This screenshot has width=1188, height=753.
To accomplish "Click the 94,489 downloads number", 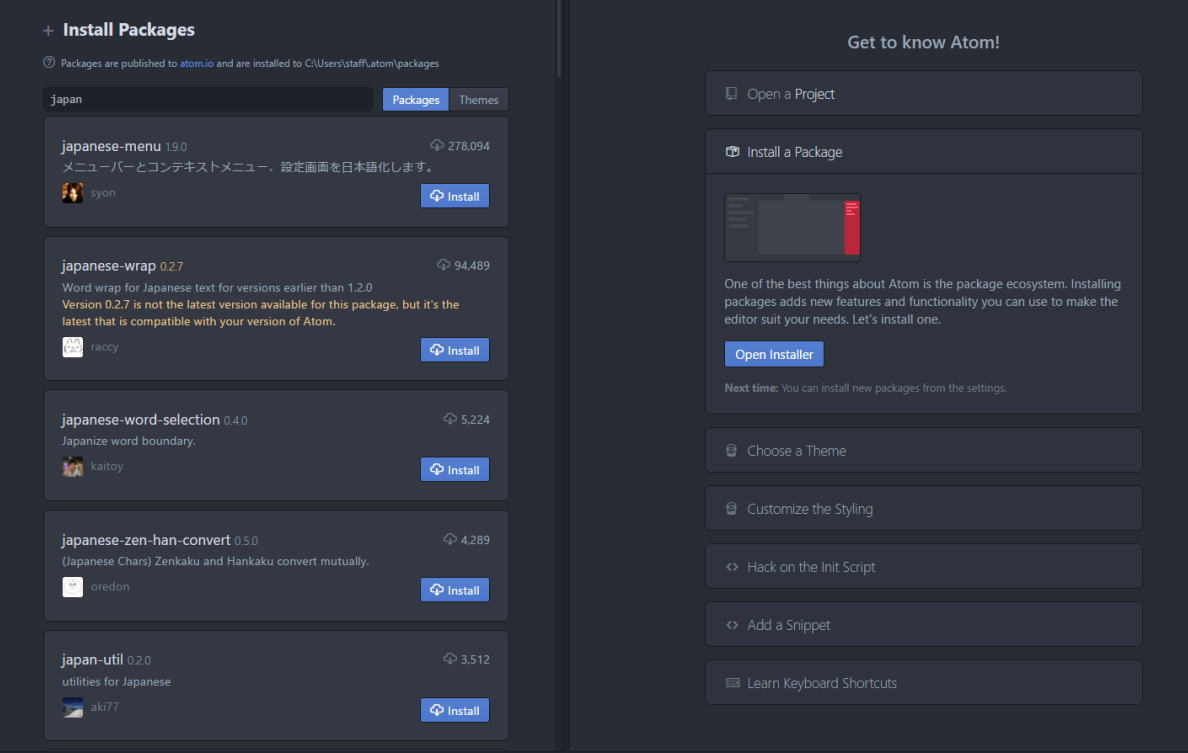I will tap(472, 266).
